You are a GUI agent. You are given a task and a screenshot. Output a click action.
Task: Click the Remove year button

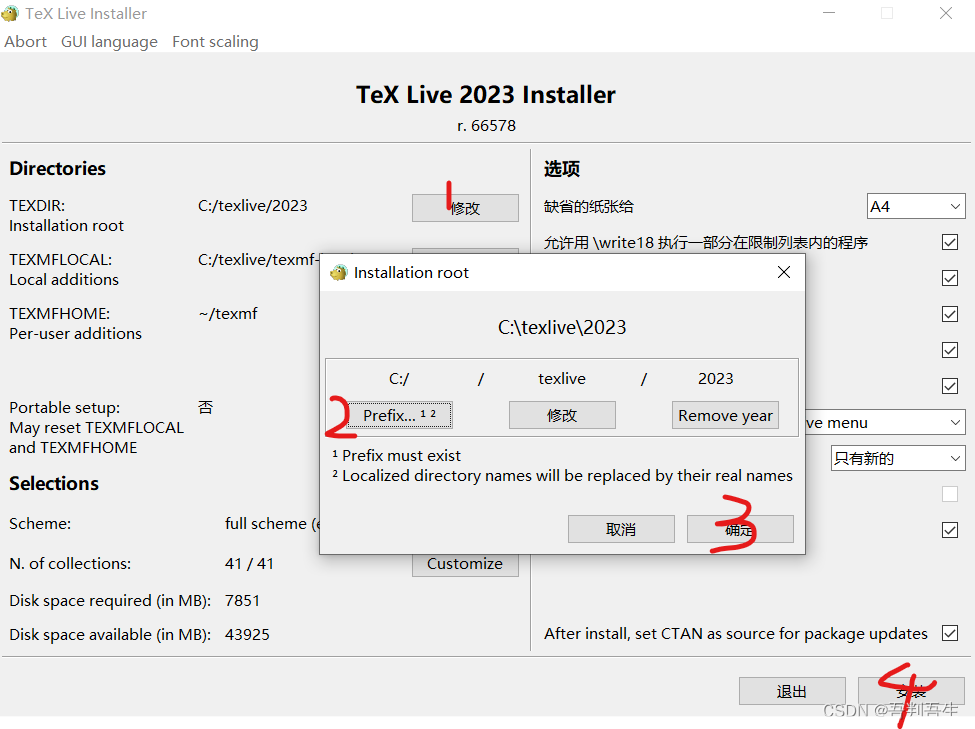point(725,415)
